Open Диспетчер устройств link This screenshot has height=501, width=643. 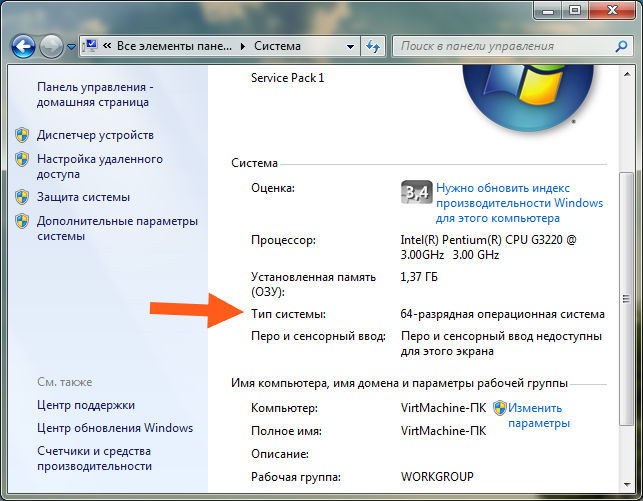[95, 135]
